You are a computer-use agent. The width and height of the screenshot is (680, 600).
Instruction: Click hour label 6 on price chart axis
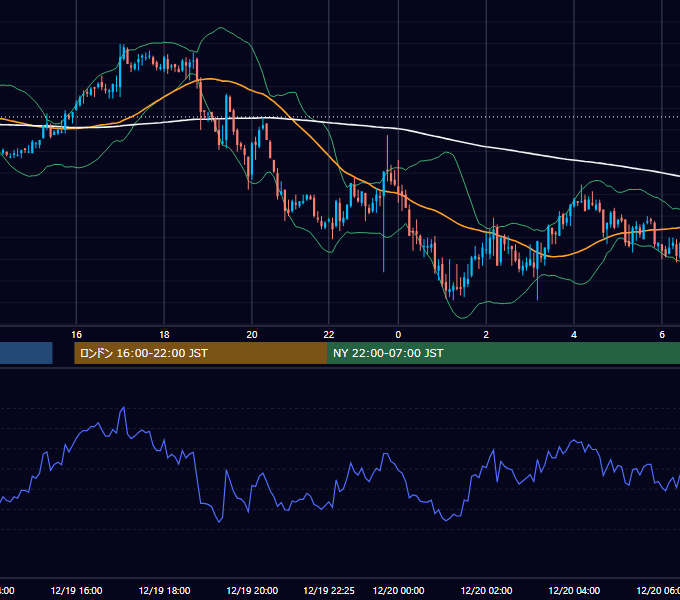click(x=662, y=335)
